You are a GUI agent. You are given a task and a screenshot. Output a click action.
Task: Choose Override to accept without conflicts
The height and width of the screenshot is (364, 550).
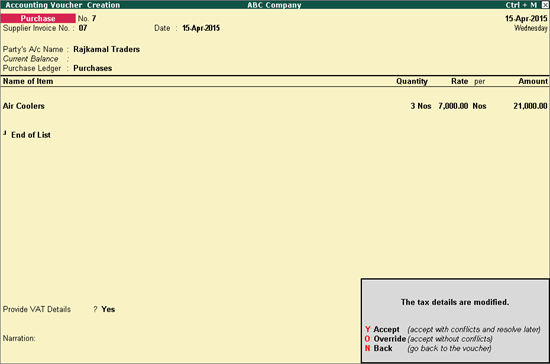(389, 339)
